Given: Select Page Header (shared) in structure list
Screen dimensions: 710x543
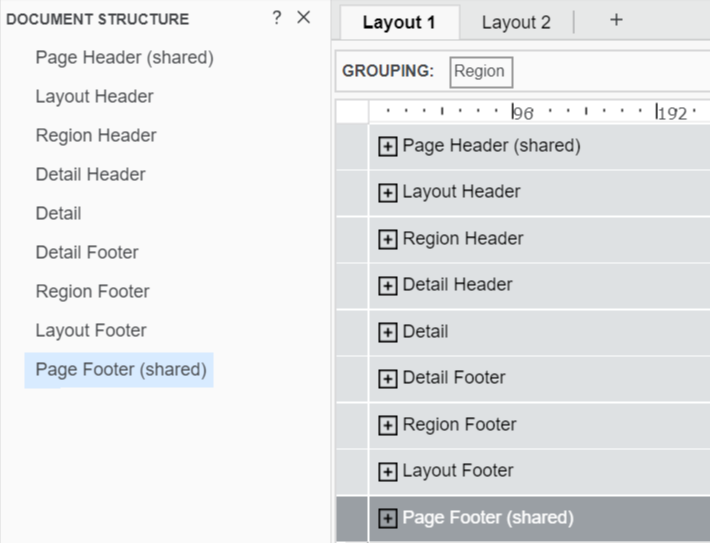Looking at the screenshot, I should point(124,58).
